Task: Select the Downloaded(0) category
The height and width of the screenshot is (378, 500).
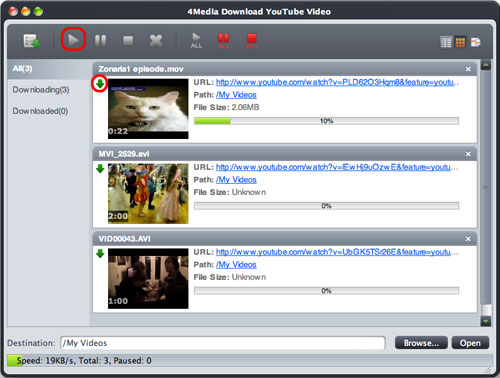Action: point(49,111)
